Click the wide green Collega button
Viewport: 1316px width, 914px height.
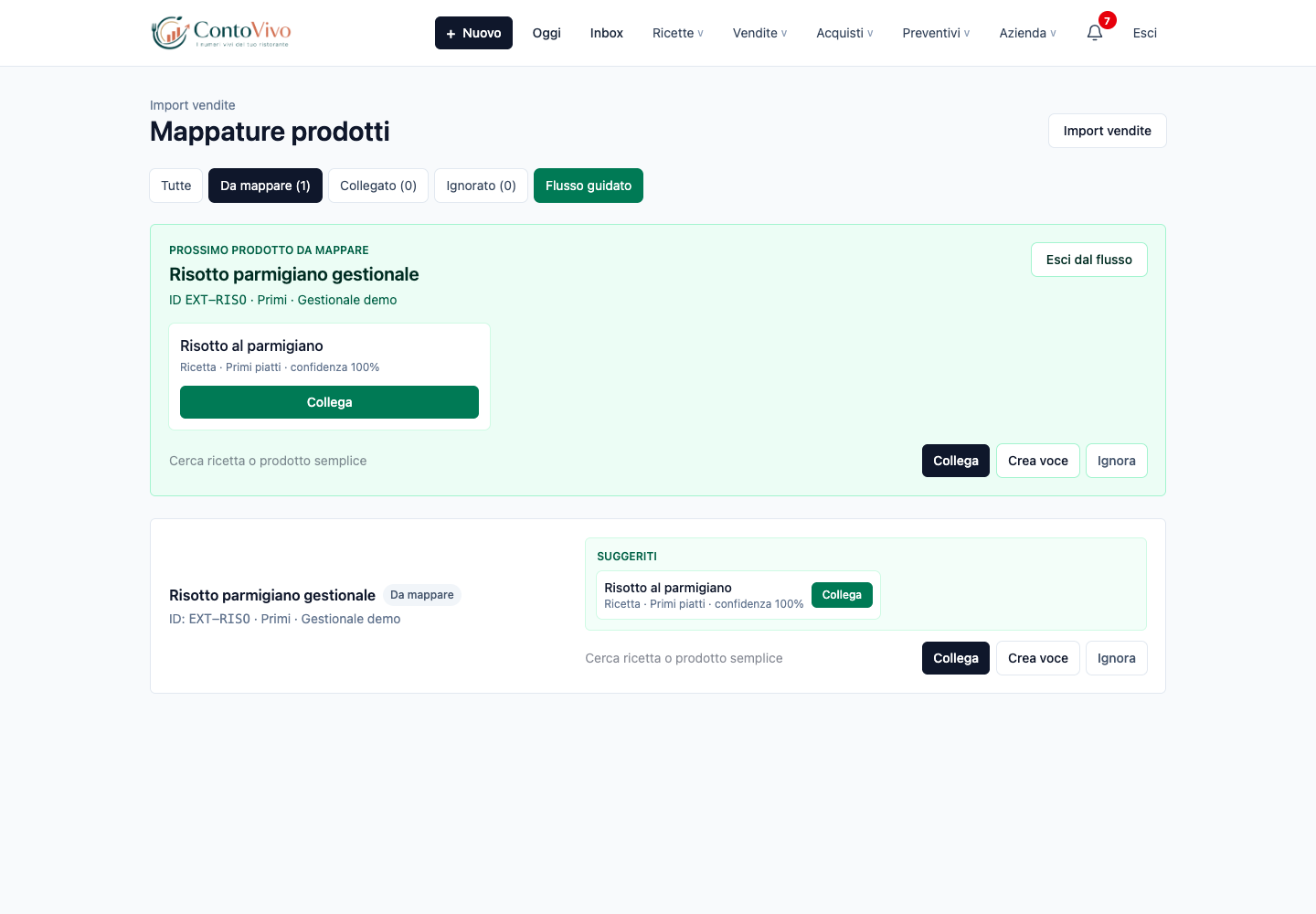[x=329, y=402]
